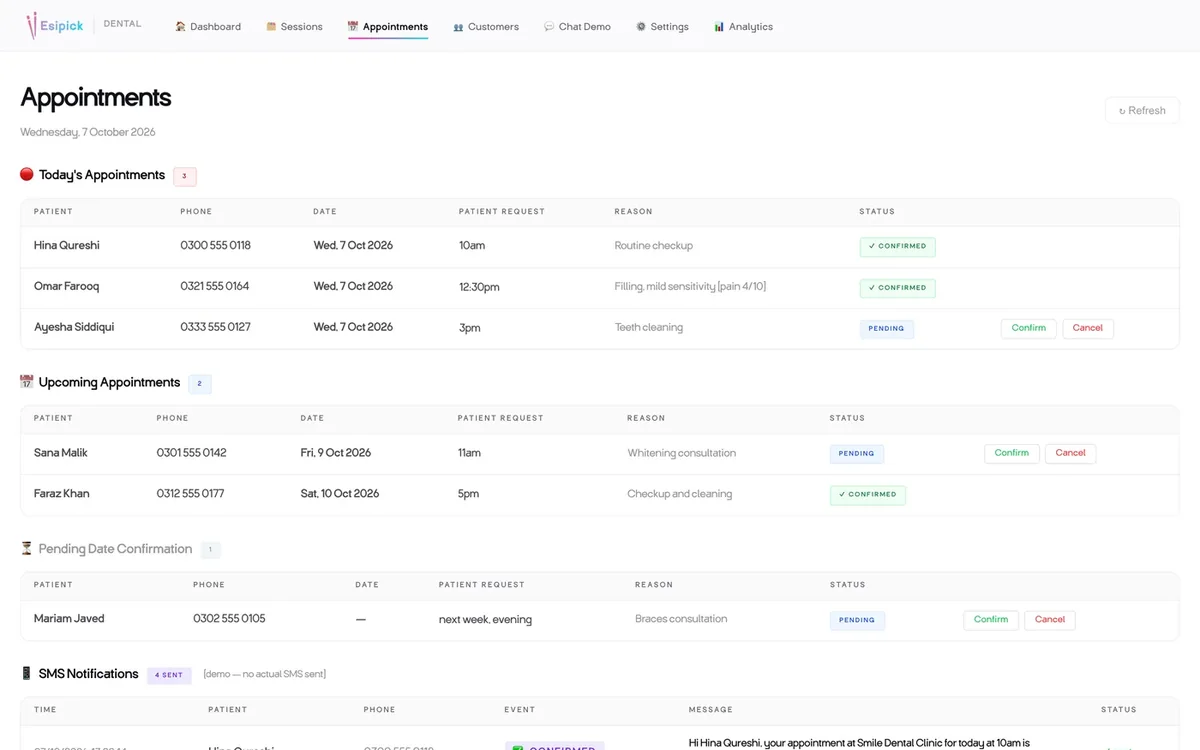
Task: Click the calendar icon beside Upcoming Appointments
Action: 27,382
